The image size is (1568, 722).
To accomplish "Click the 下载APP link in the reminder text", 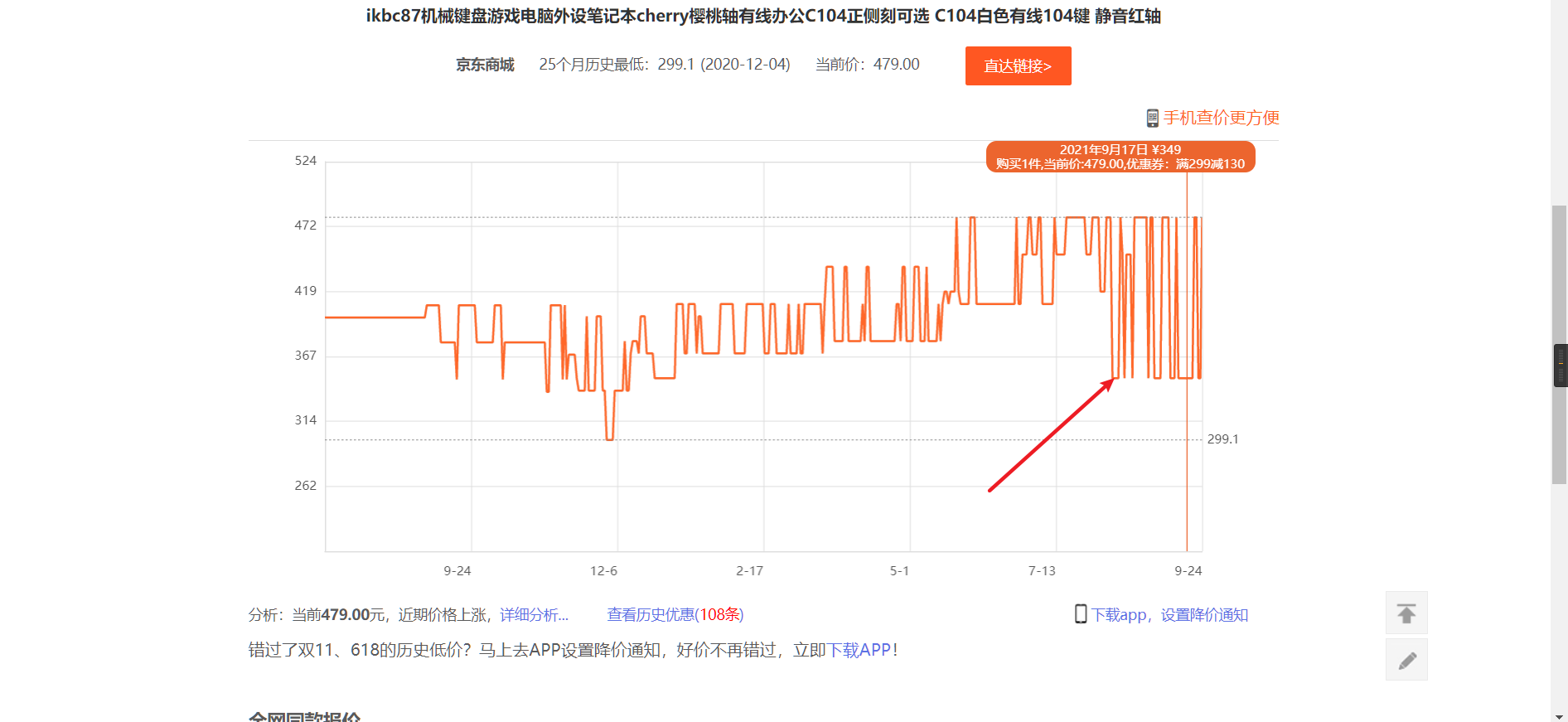I will (859, 650).
